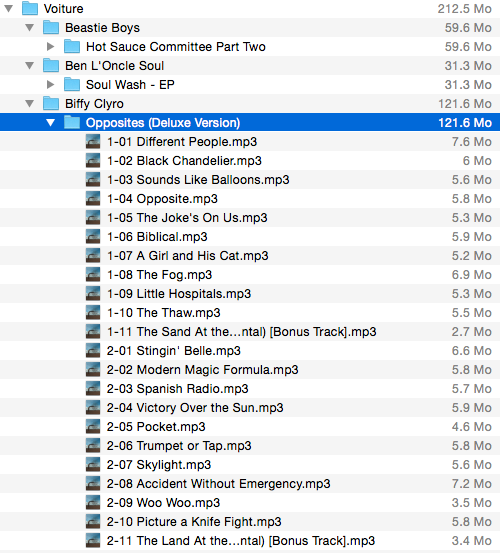Select file name 2-10 Picture a Knife Fight.mp3

click(194, 522)
